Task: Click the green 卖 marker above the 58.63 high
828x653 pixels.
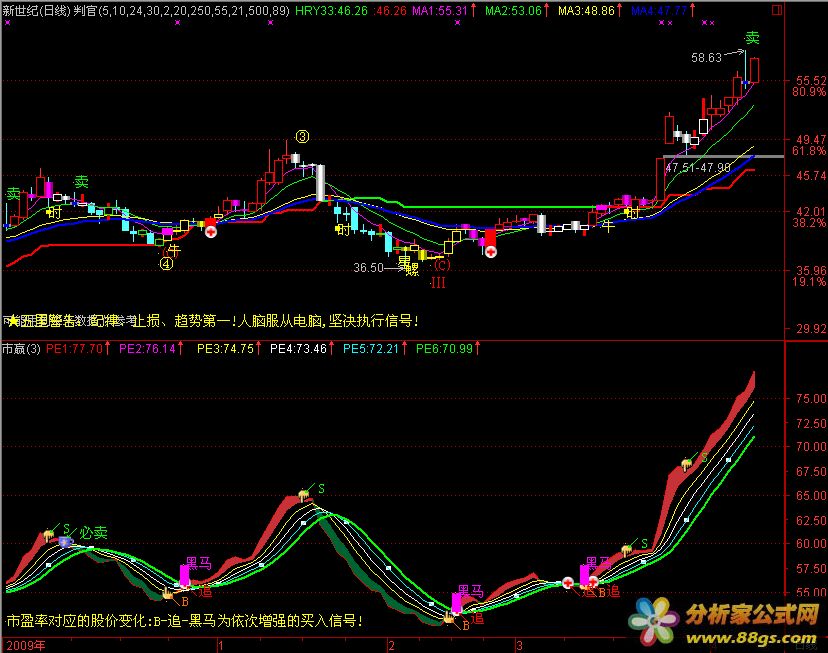Action: tap(752, 37)
